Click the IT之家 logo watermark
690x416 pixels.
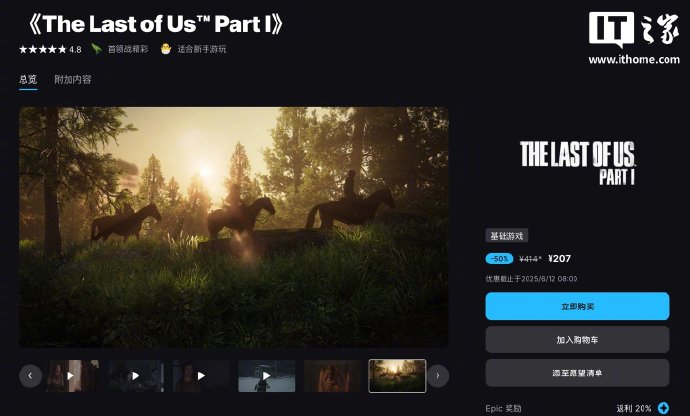coord(634,38)
